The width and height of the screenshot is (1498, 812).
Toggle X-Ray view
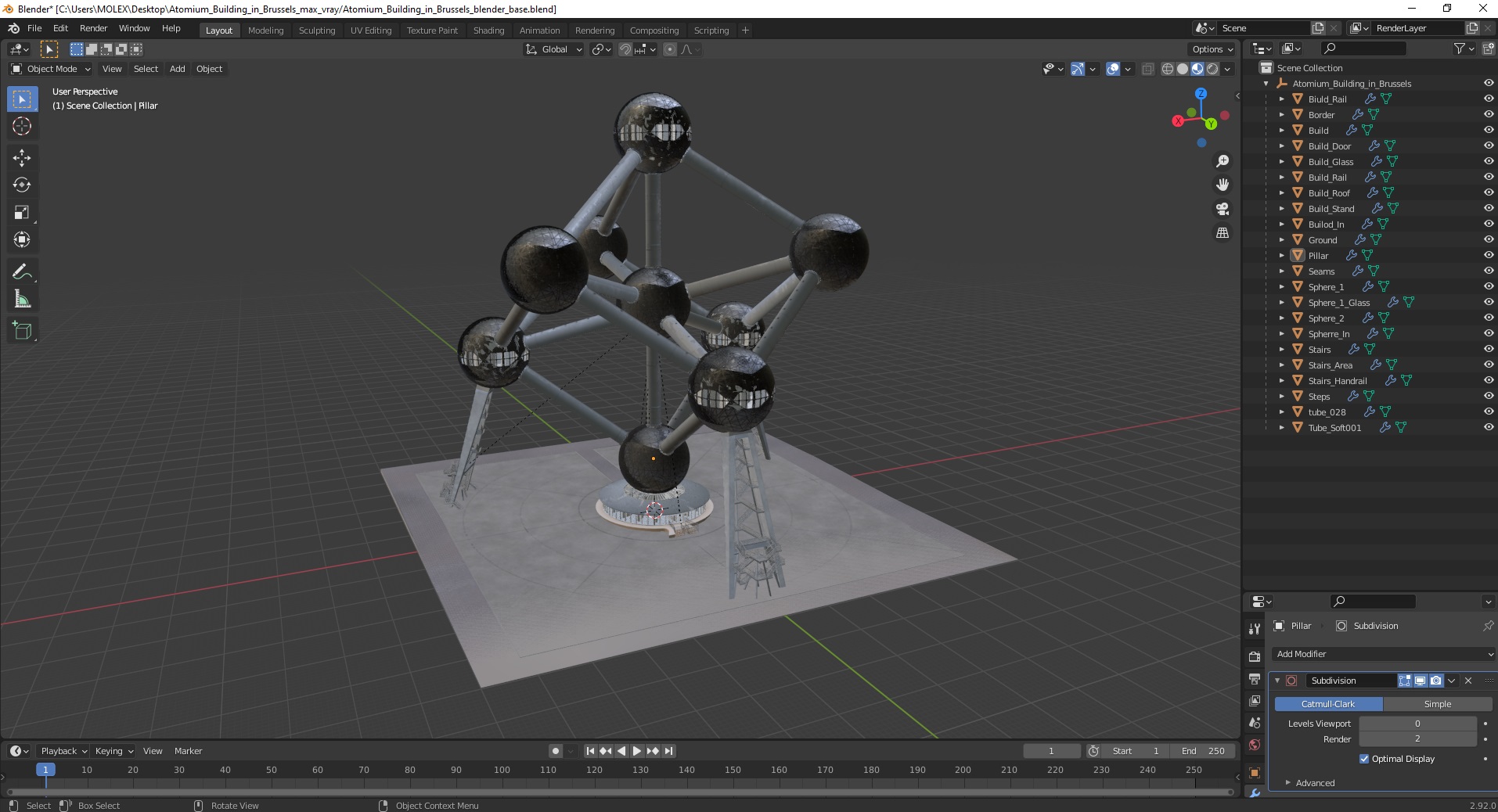point(1147,69)
